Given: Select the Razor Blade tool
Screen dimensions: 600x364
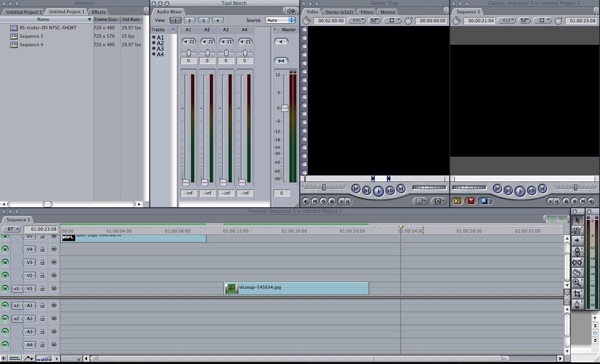Looking at the screenshot, I should pyautogui.click(x=577, y=272).
